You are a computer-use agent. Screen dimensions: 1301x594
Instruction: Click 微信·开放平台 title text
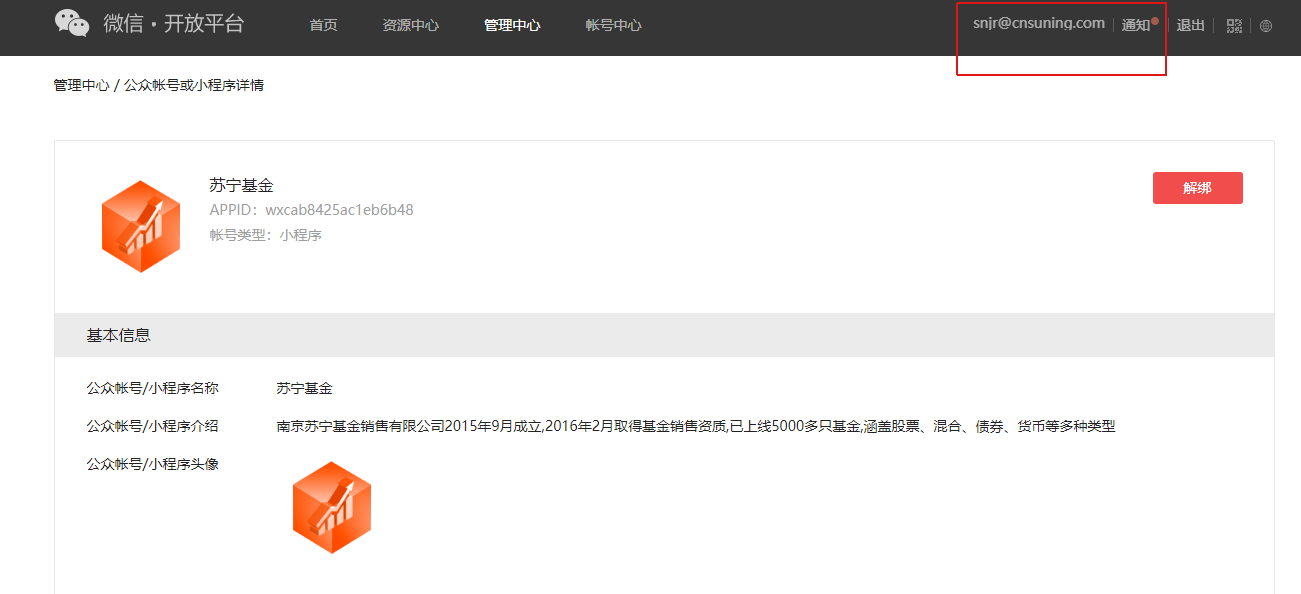point(173,24)
